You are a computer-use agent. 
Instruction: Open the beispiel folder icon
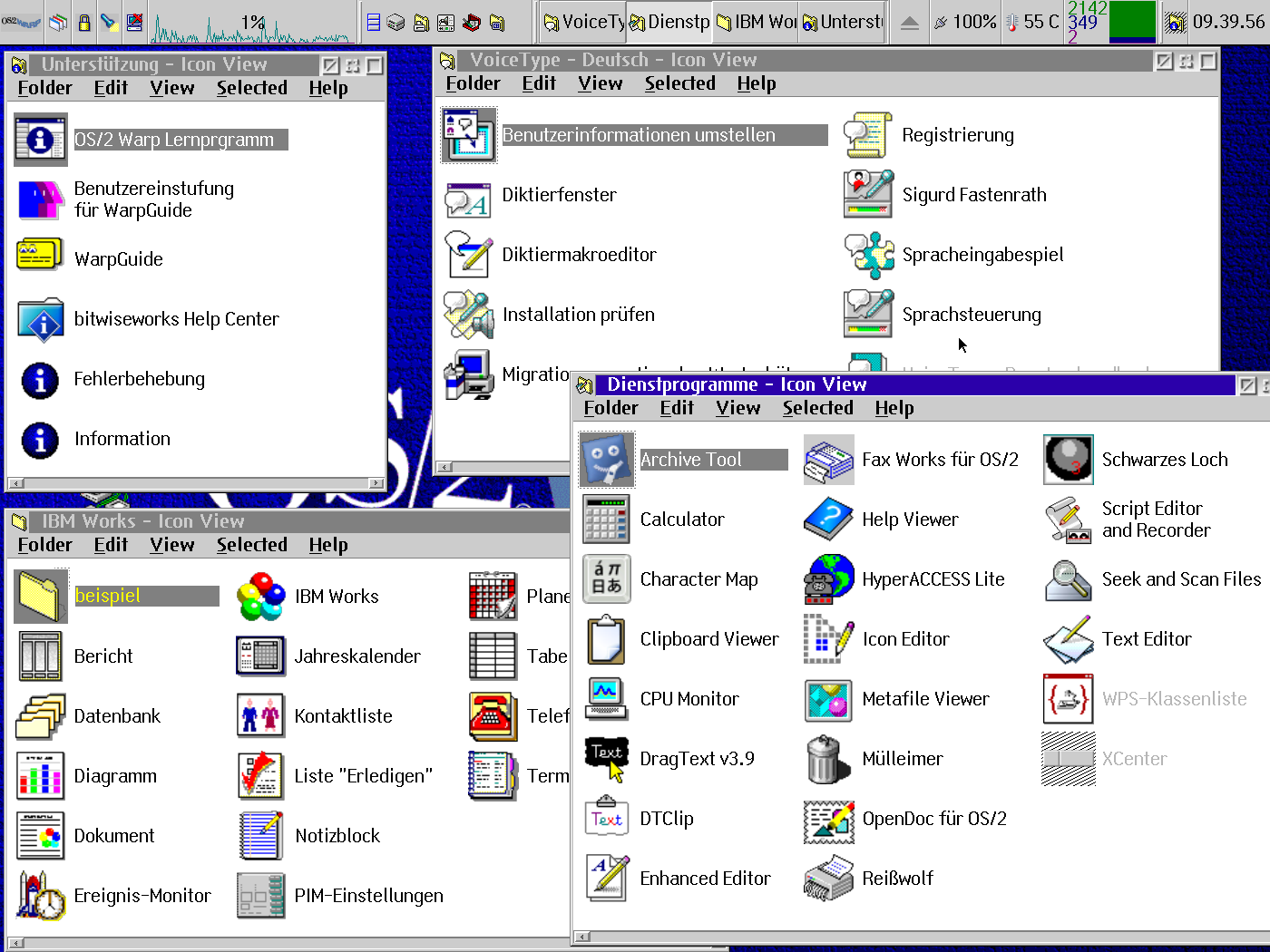click(x=41, y=596)
